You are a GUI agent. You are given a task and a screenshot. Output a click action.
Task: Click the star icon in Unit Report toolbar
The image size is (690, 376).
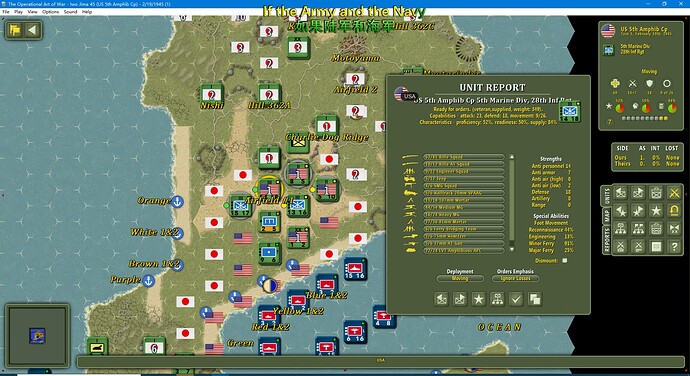(478, 299)
